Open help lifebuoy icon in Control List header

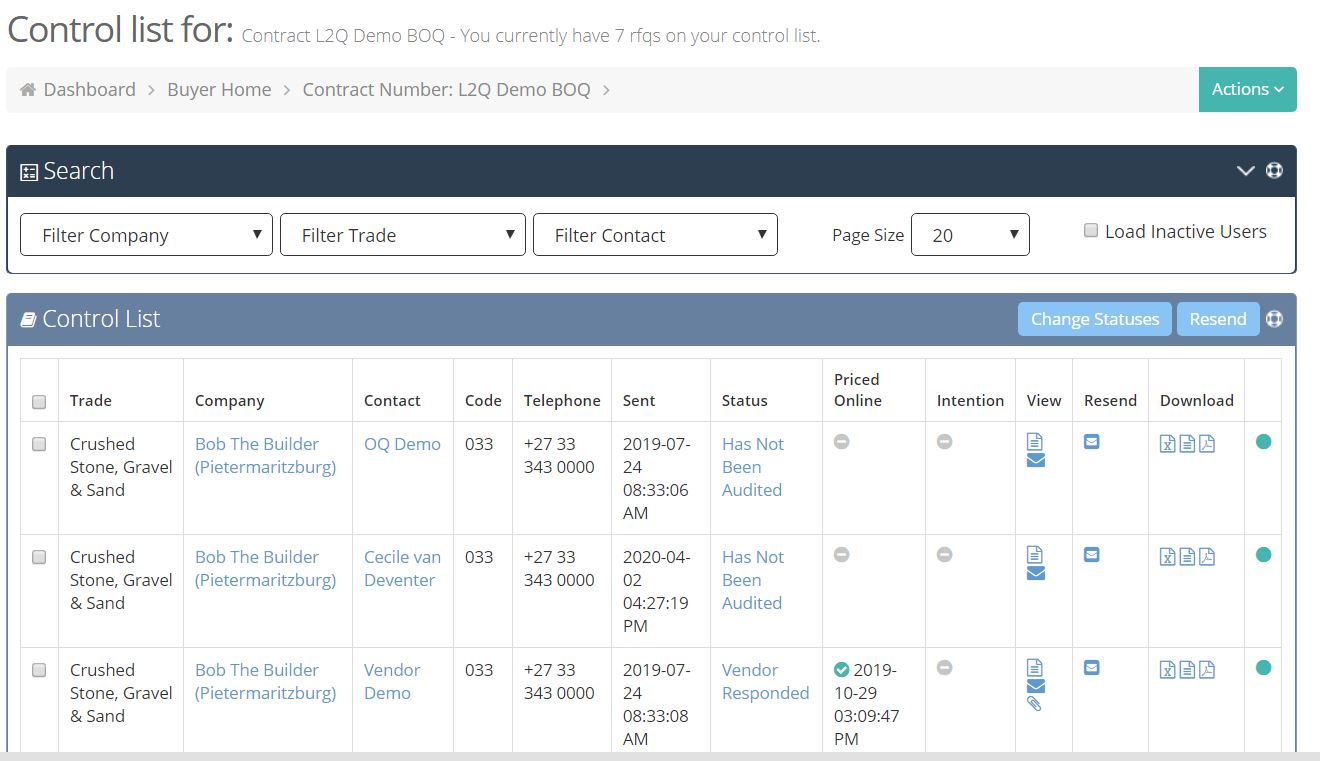coord(1274,319)
